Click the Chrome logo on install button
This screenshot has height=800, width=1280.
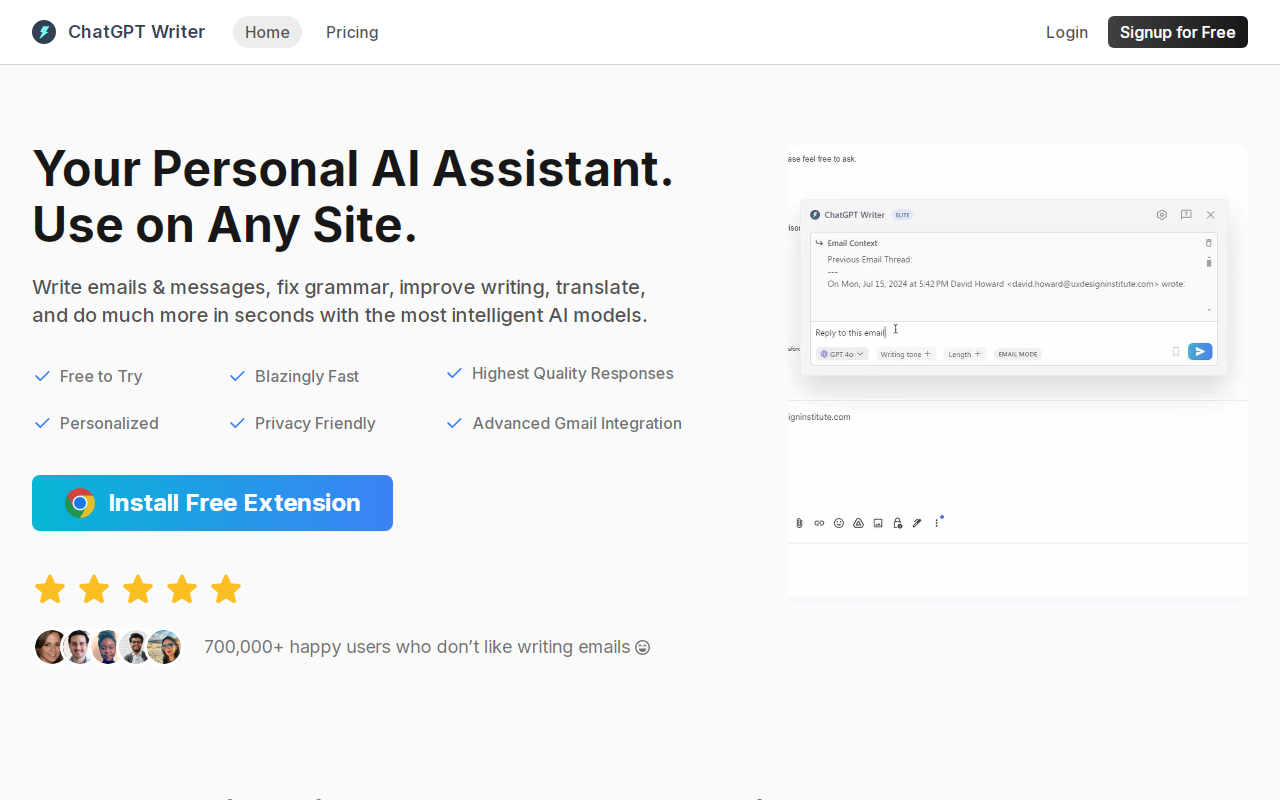point(80,503)
